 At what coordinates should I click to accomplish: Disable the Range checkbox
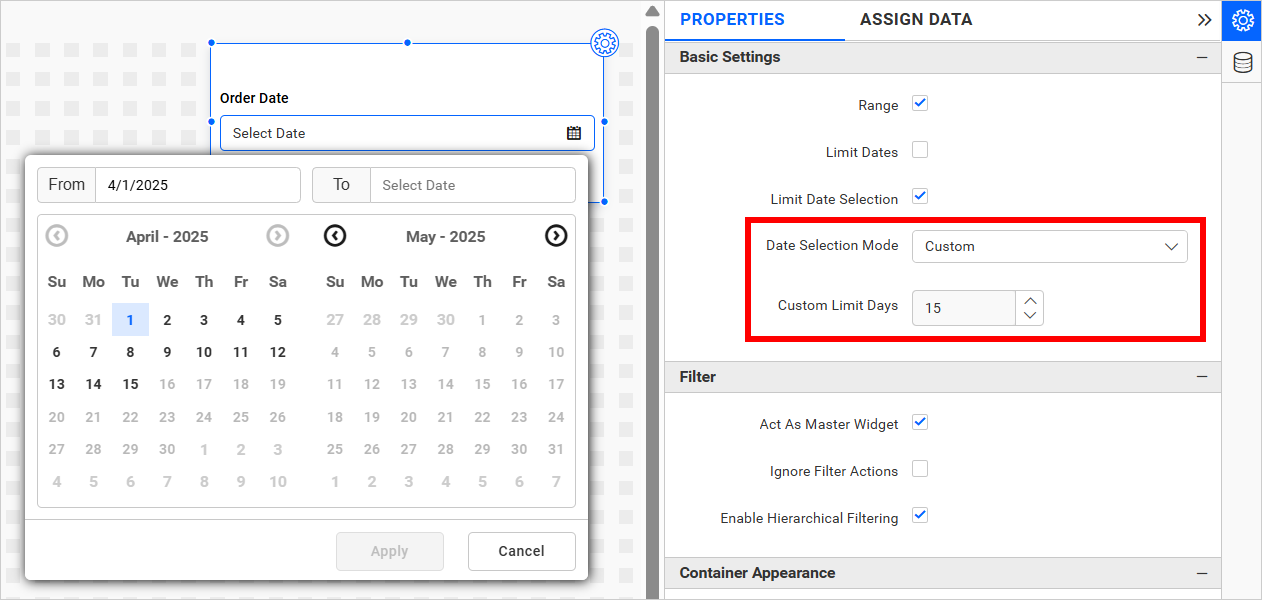coord(920,103)
